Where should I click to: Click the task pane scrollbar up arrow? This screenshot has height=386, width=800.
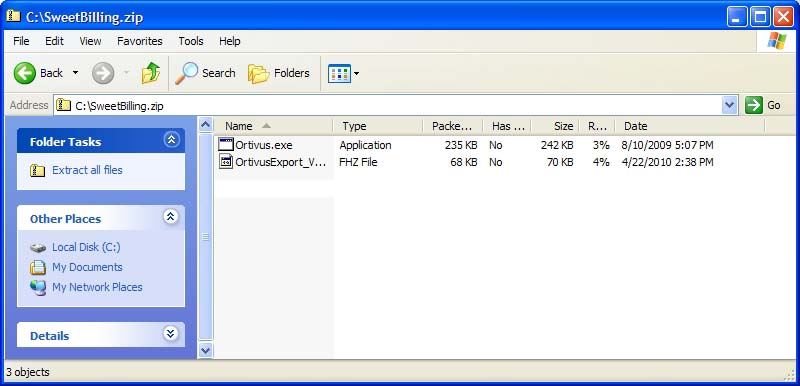[205, 125]
